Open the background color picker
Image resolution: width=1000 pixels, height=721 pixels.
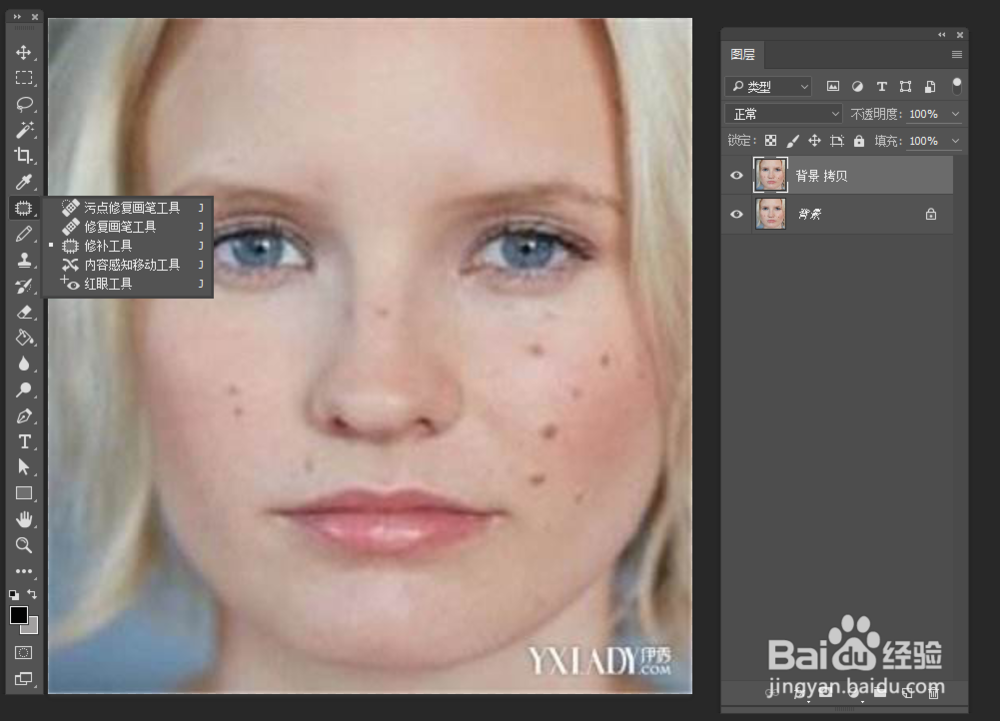[x=33, y=628]
